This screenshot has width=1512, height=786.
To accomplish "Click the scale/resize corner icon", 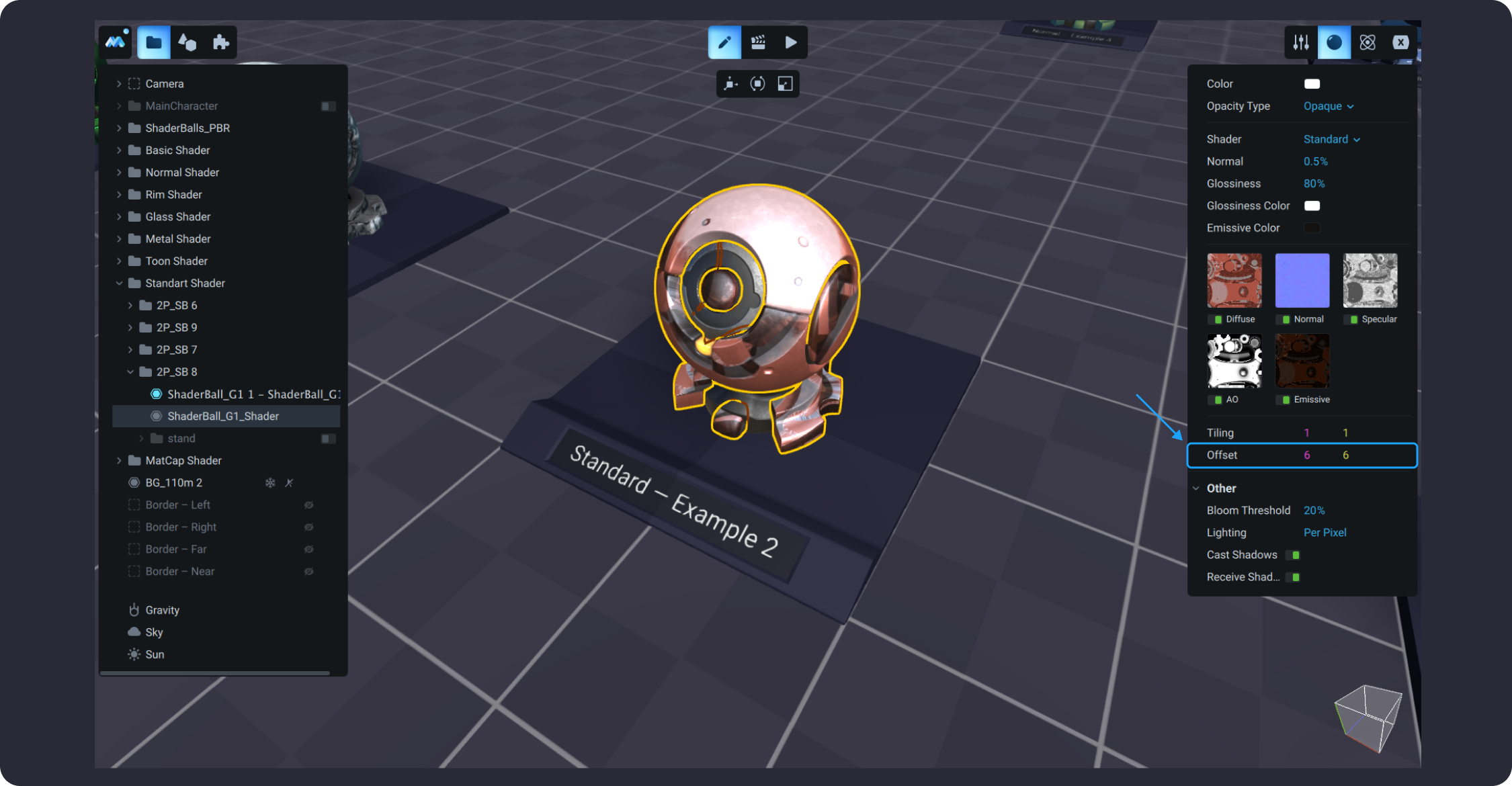I will 785,84.
